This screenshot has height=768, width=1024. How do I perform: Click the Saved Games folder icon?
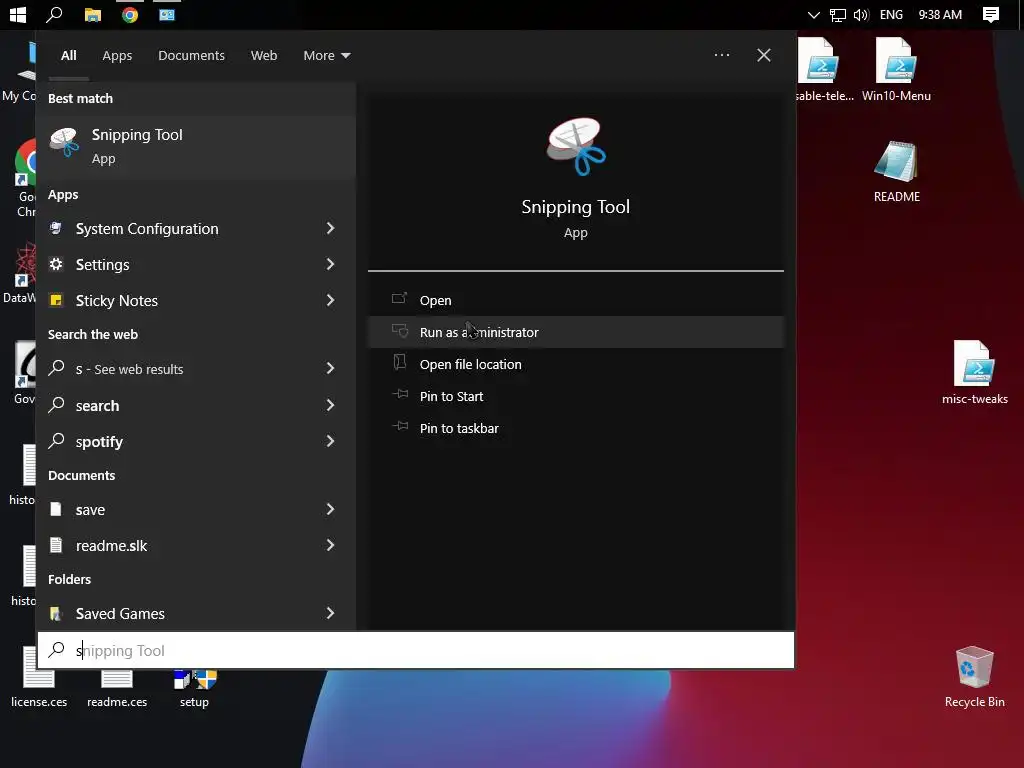click(56, 613)
